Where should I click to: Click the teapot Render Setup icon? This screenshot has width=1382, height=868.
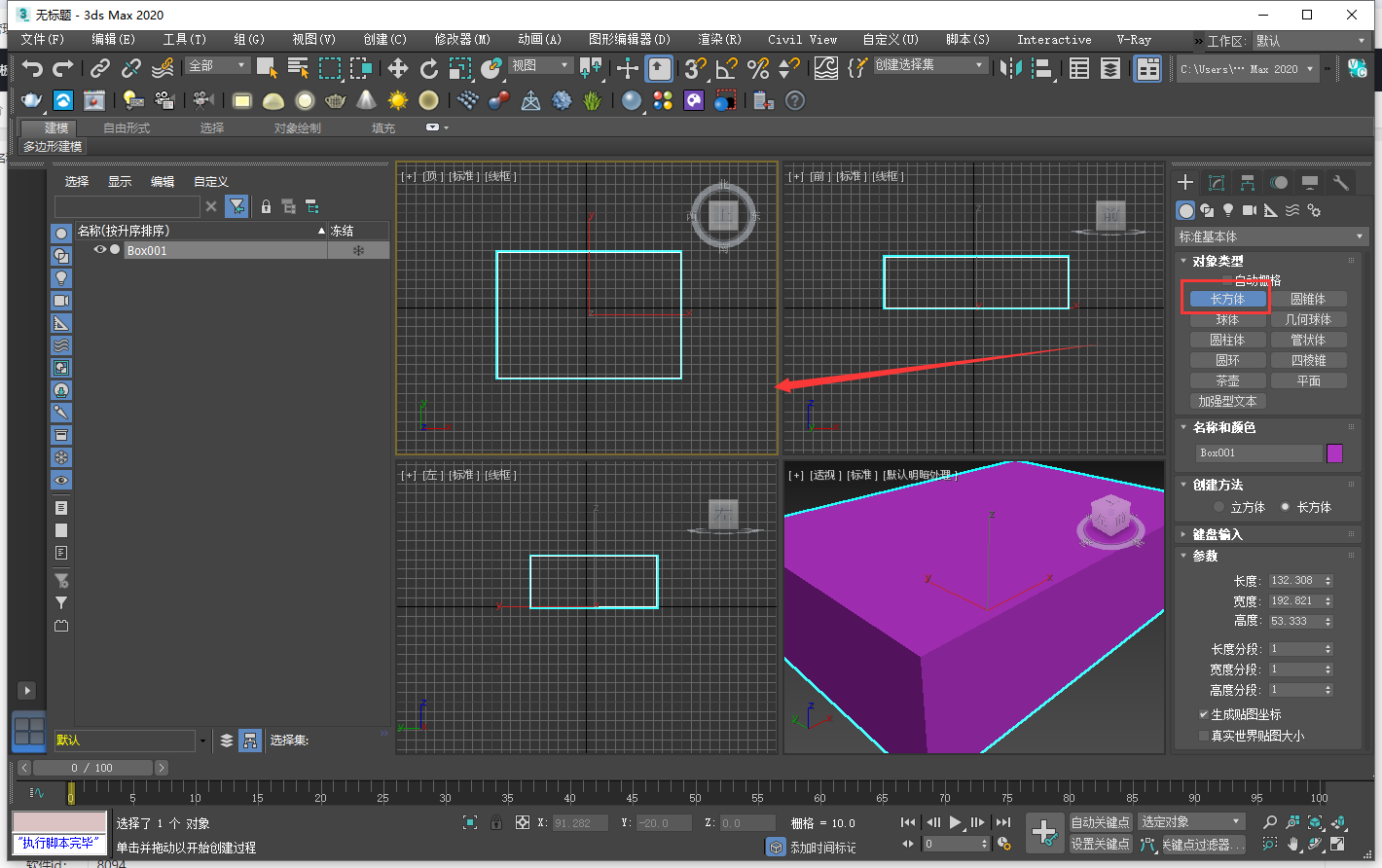point(32,100)
